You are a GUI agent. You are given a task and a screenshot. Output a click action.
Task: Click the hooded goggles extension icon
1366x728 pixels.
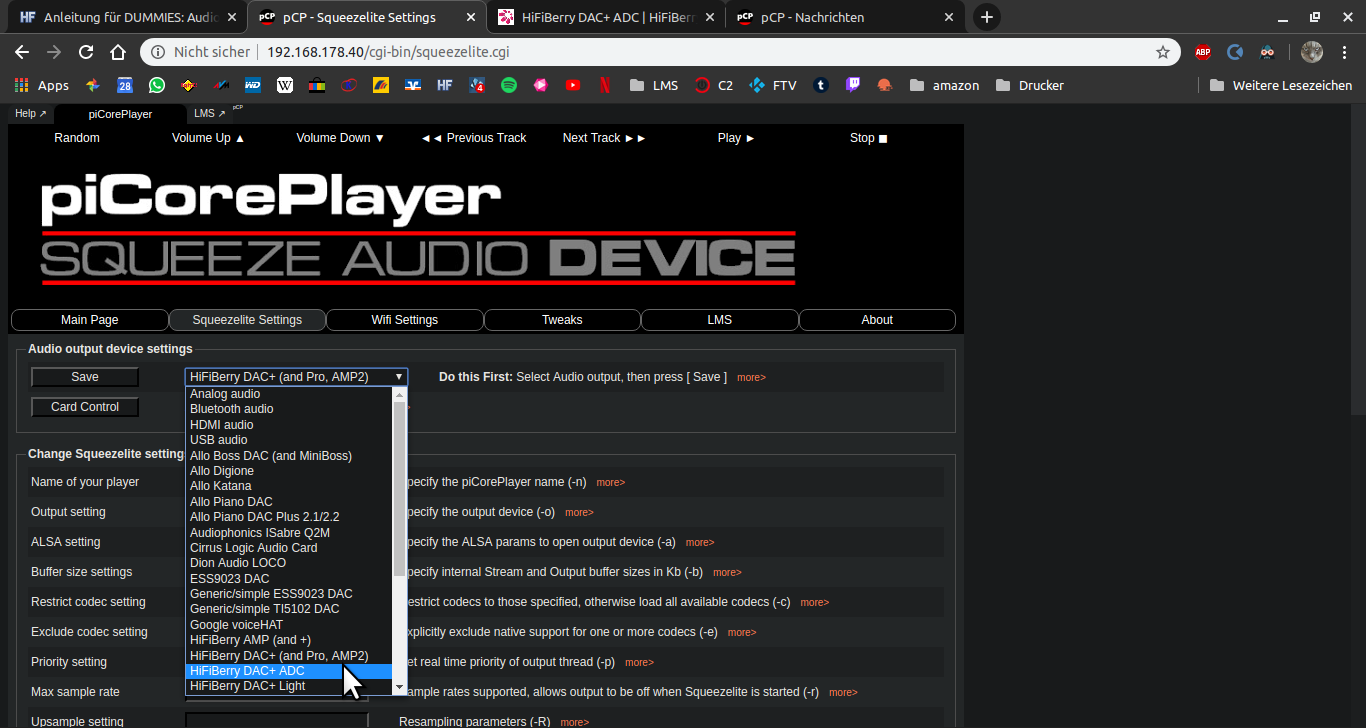pos(1267,52)
